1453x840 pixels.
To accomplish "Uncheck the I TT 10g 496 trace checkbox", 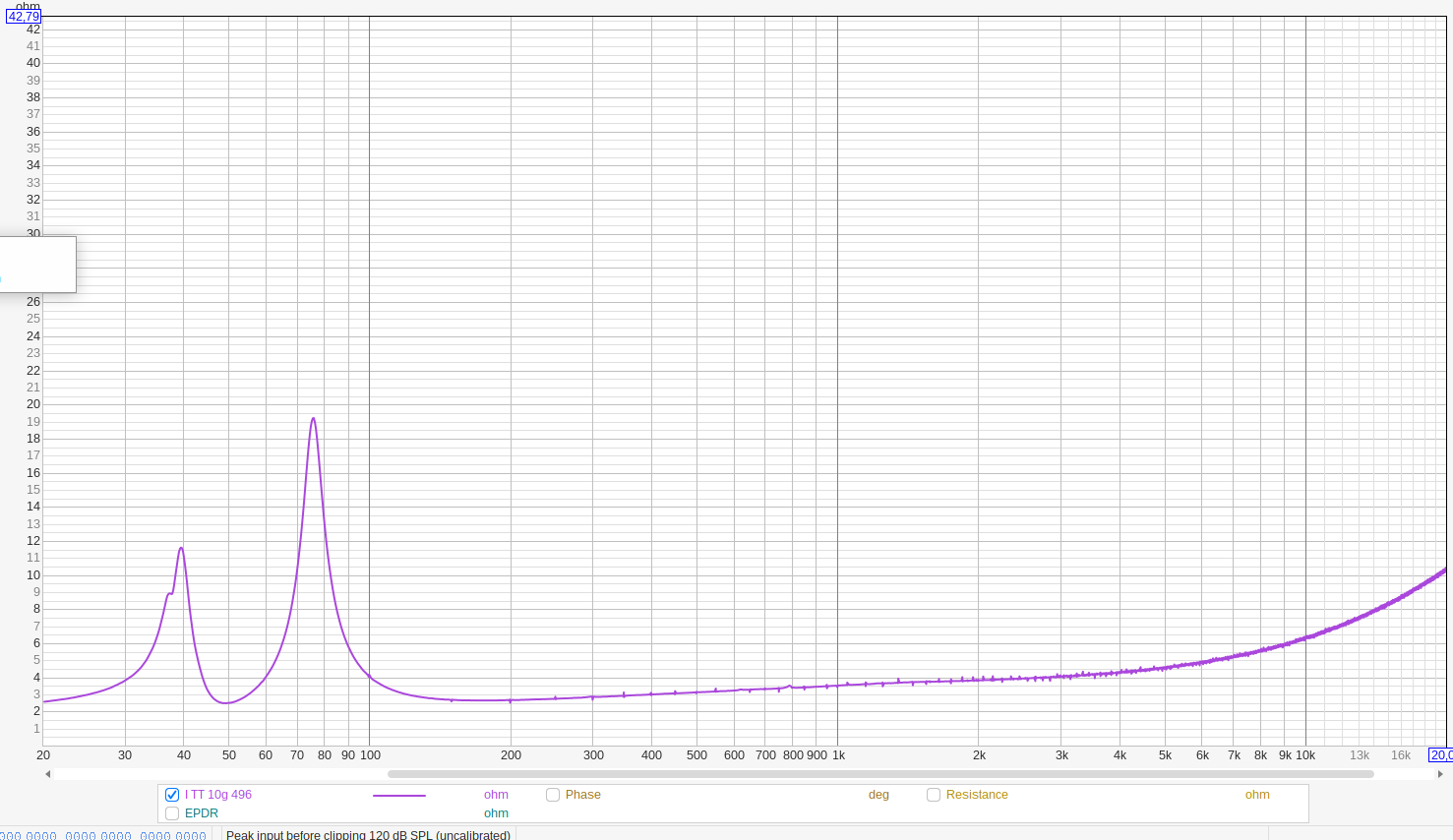I will [172, 795].
